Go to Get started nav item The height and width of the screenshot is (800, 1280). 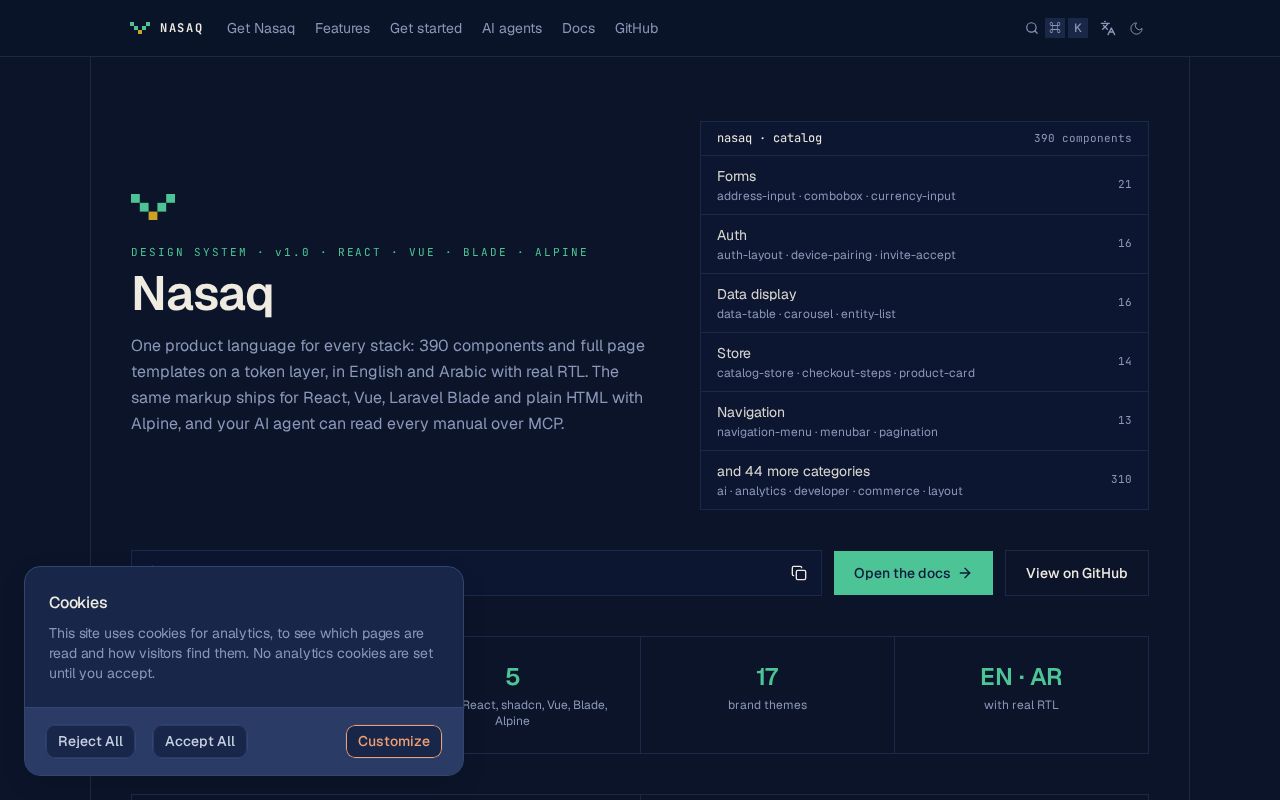point(426,28)
